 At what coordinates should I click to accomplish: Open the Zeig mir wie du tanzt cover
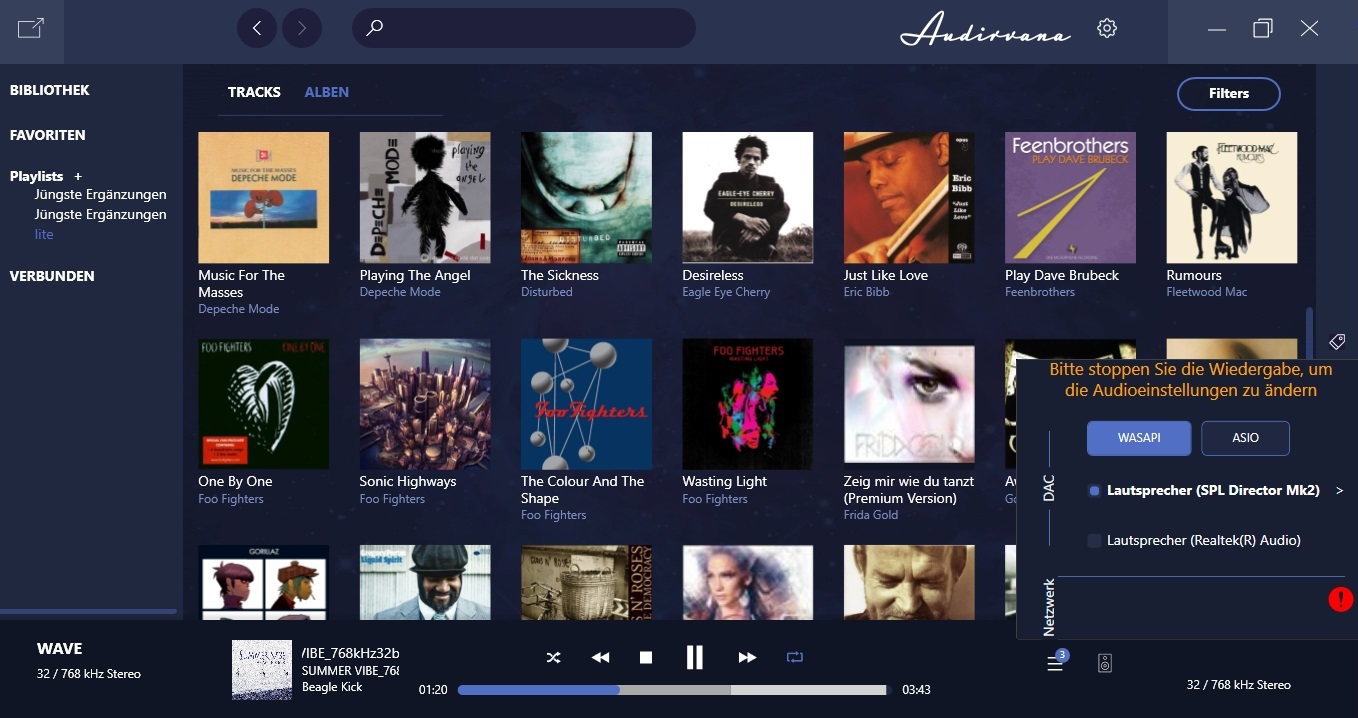(x=909, y=403)
